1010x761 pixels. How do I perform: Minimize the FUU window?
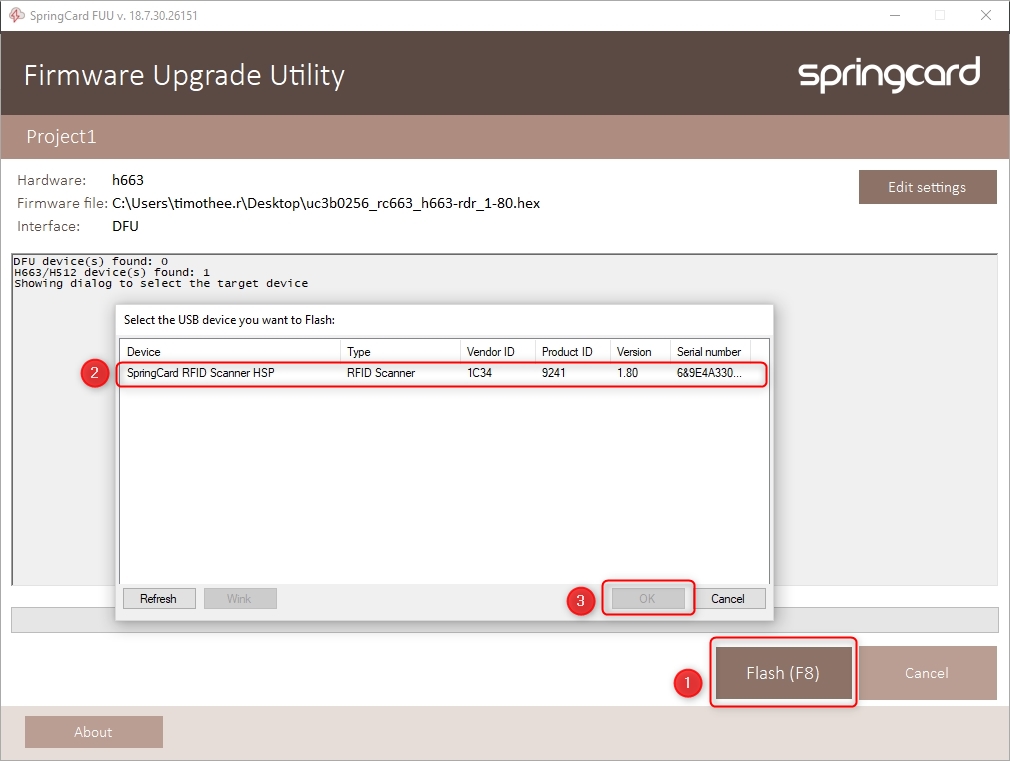[895, 15]
